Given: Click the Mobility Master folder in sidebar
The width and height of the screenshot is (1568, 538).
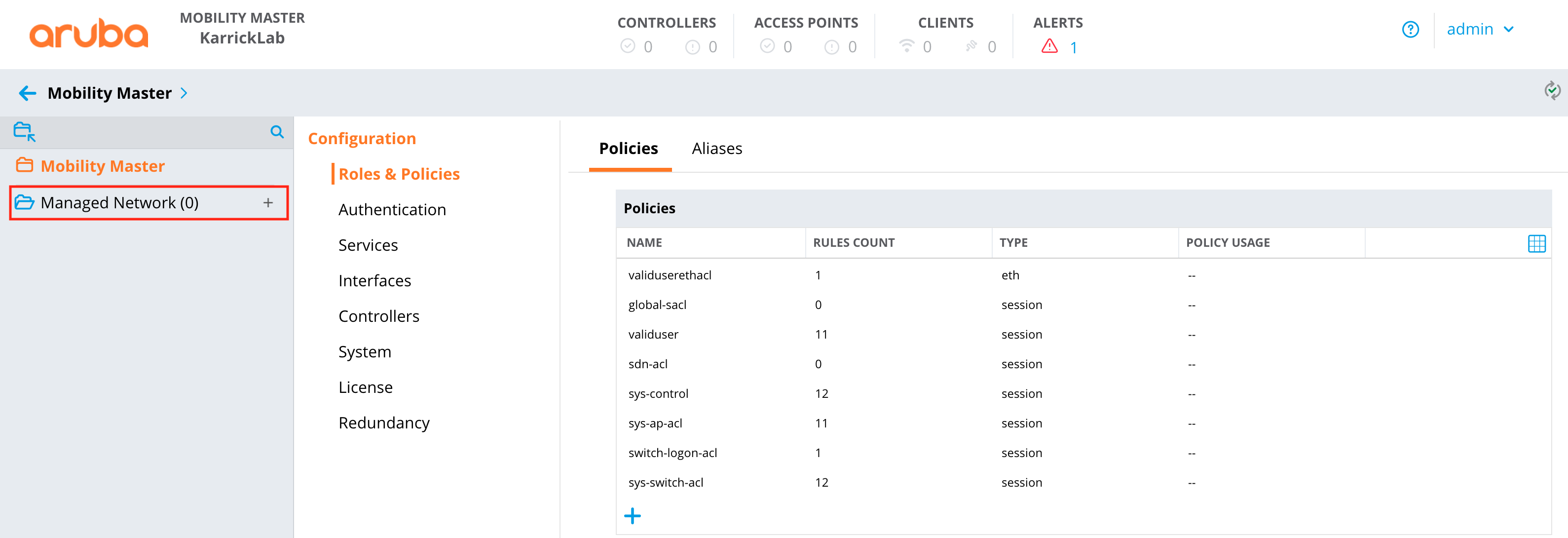Looking at the screenshot, I should (102, 166).
